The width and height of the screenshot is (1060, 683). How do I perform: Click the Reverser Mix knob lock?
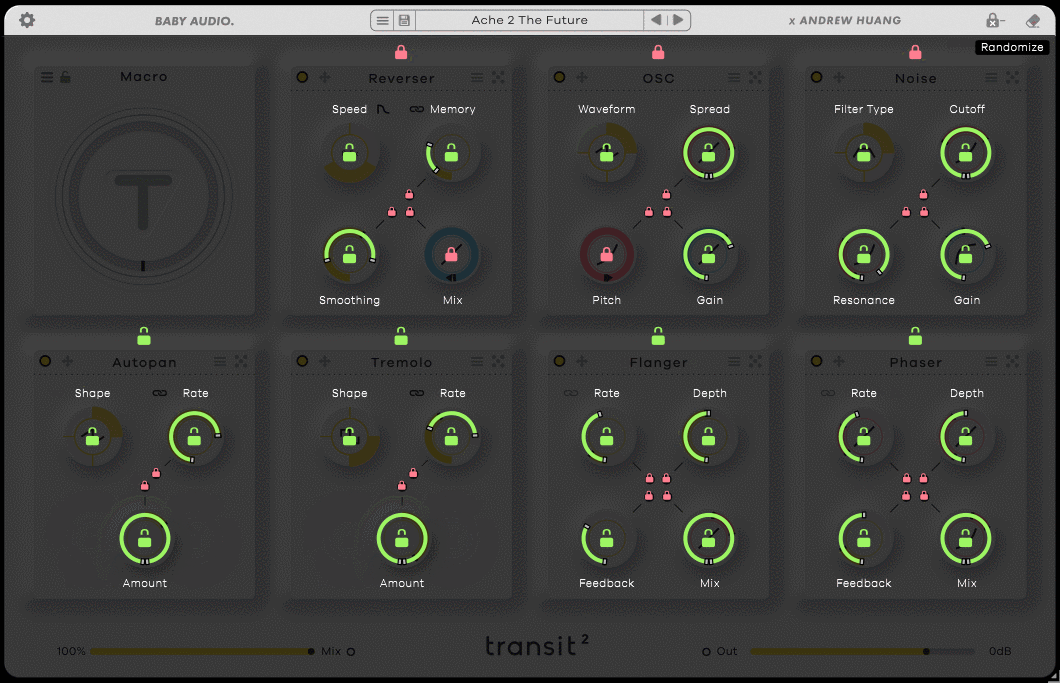point(451,255)
